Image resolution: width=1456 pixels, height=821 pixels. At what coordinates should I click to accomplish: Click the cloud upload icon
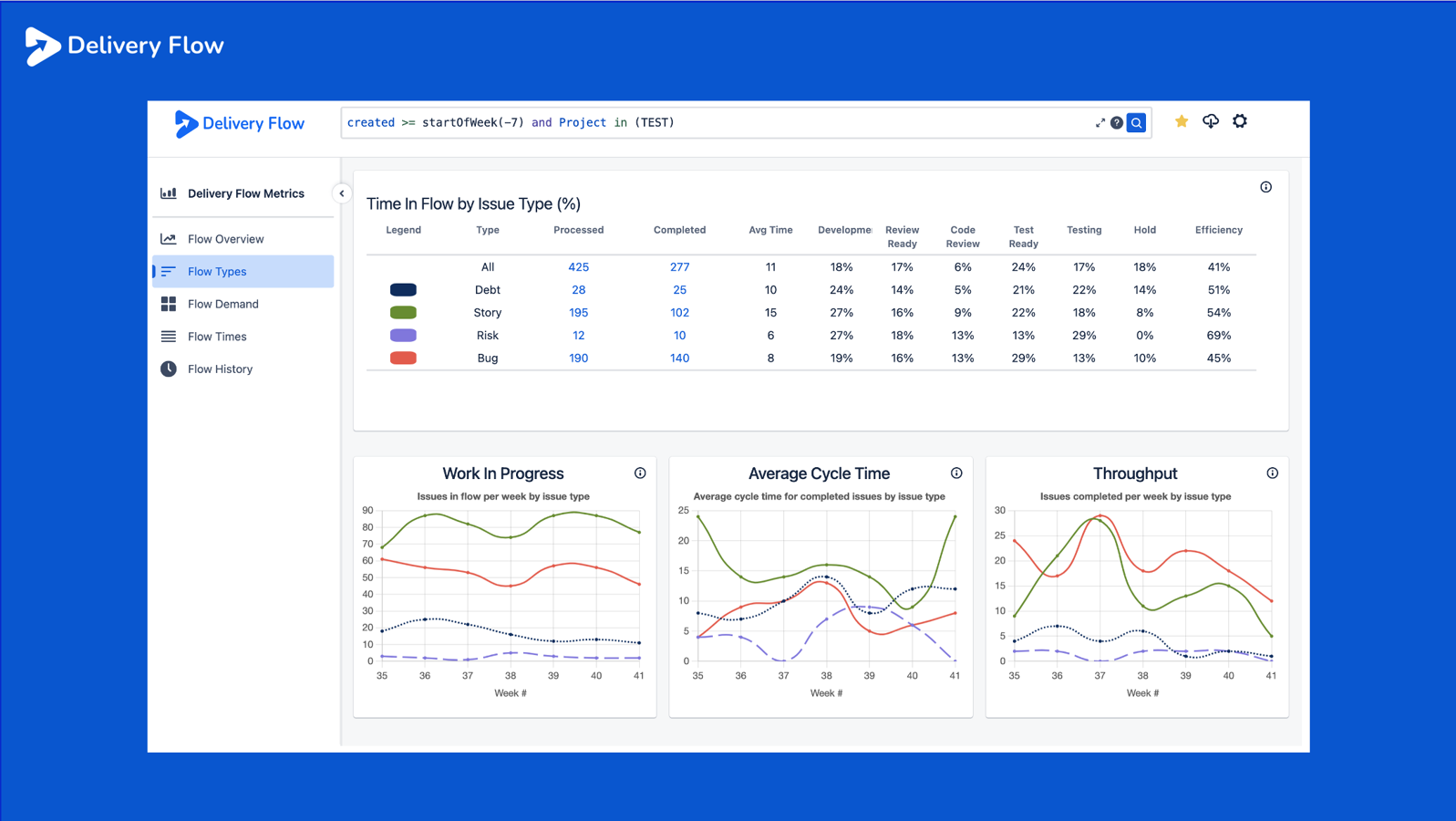1211,121
